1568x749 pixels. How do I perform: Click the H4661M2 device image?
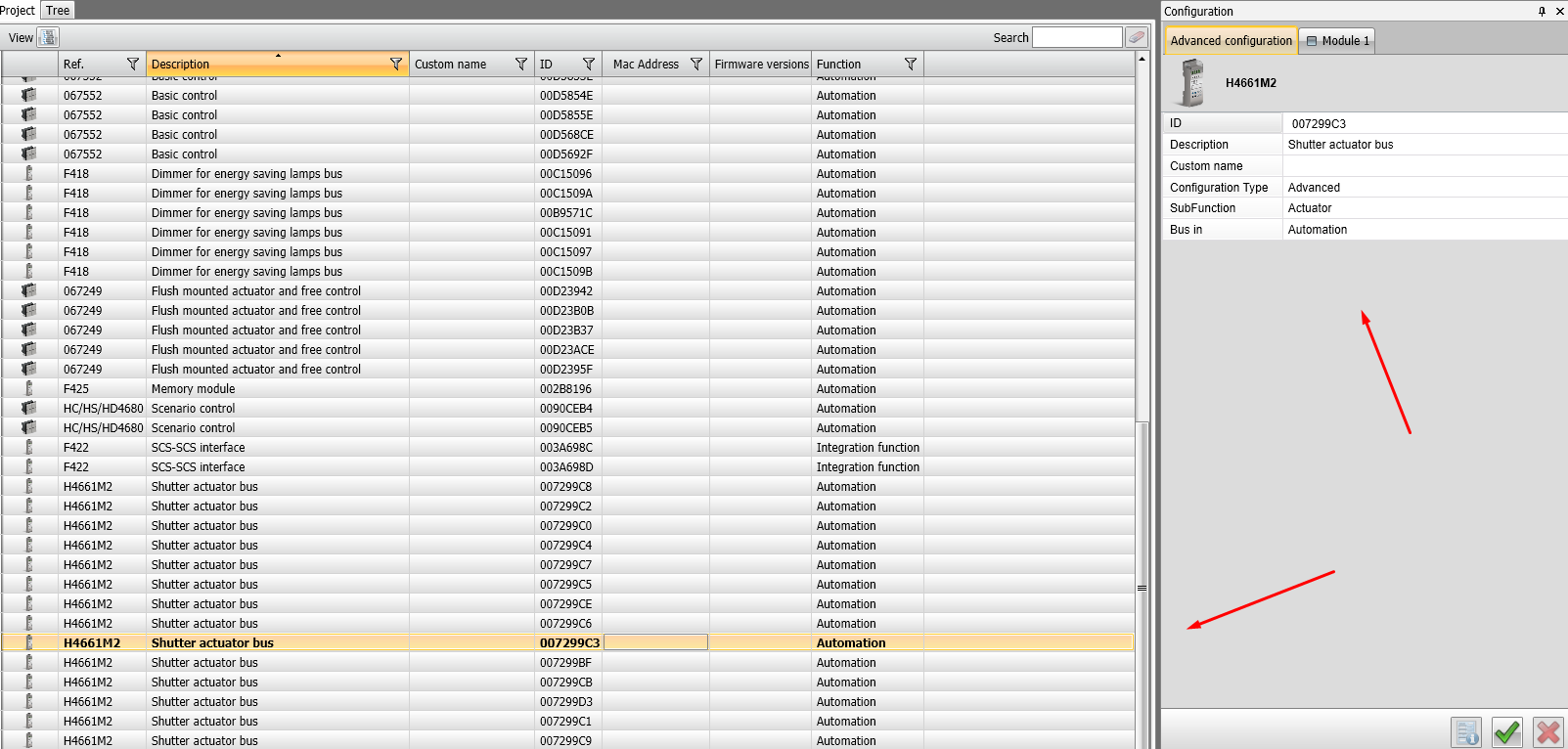tap(1191, 83)
